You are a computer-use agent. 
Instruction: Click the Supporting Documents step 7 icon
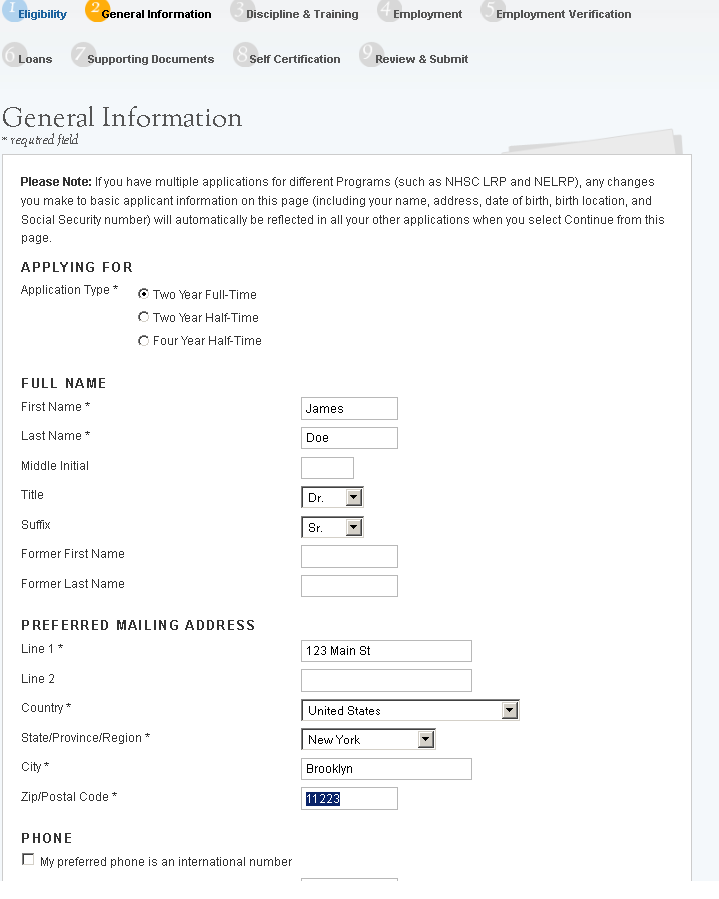pyautogui.click(x=81, y=55)
